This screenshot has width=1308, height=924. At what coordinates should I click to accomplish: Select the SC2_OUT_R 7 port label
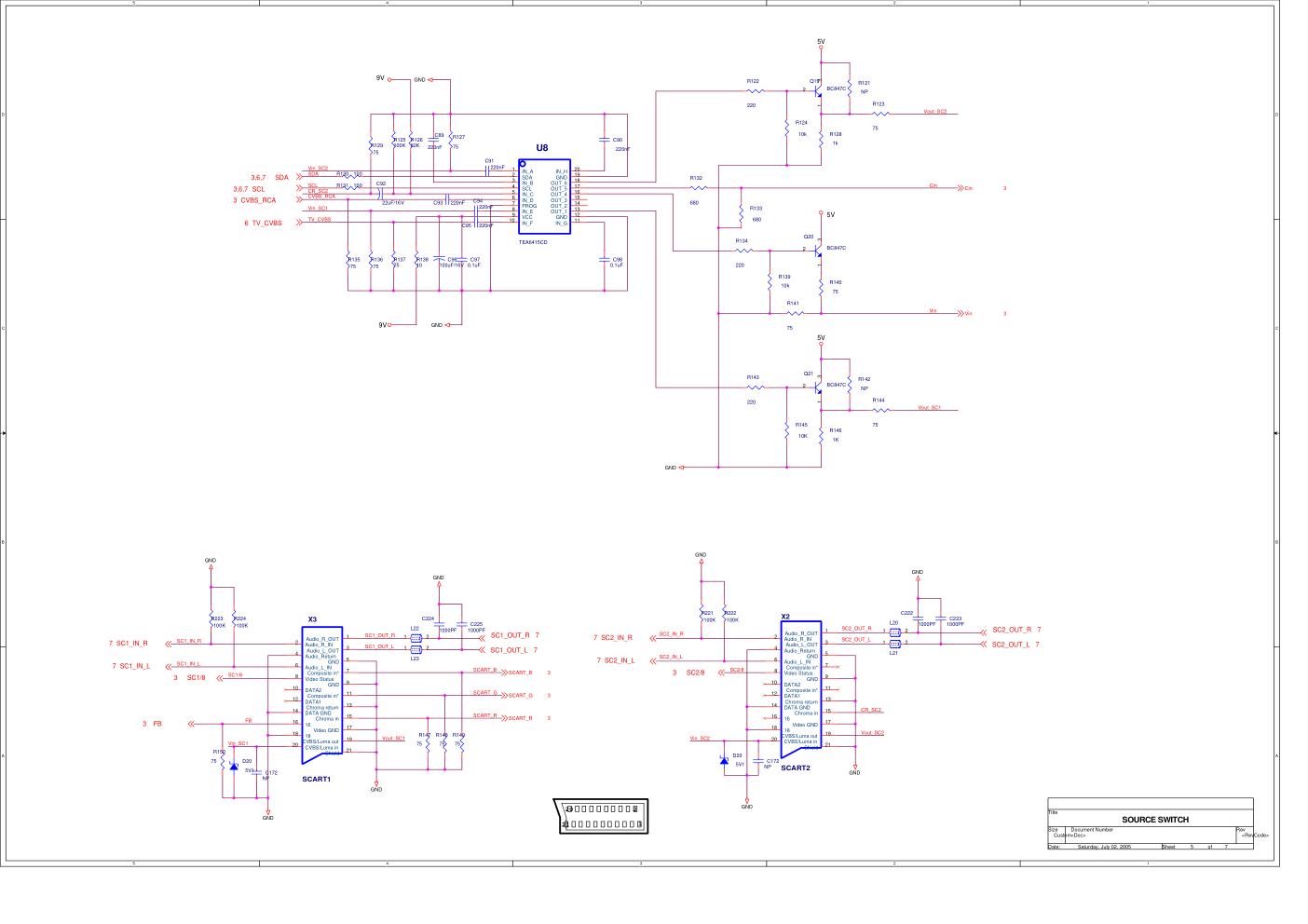[1016, 630]
